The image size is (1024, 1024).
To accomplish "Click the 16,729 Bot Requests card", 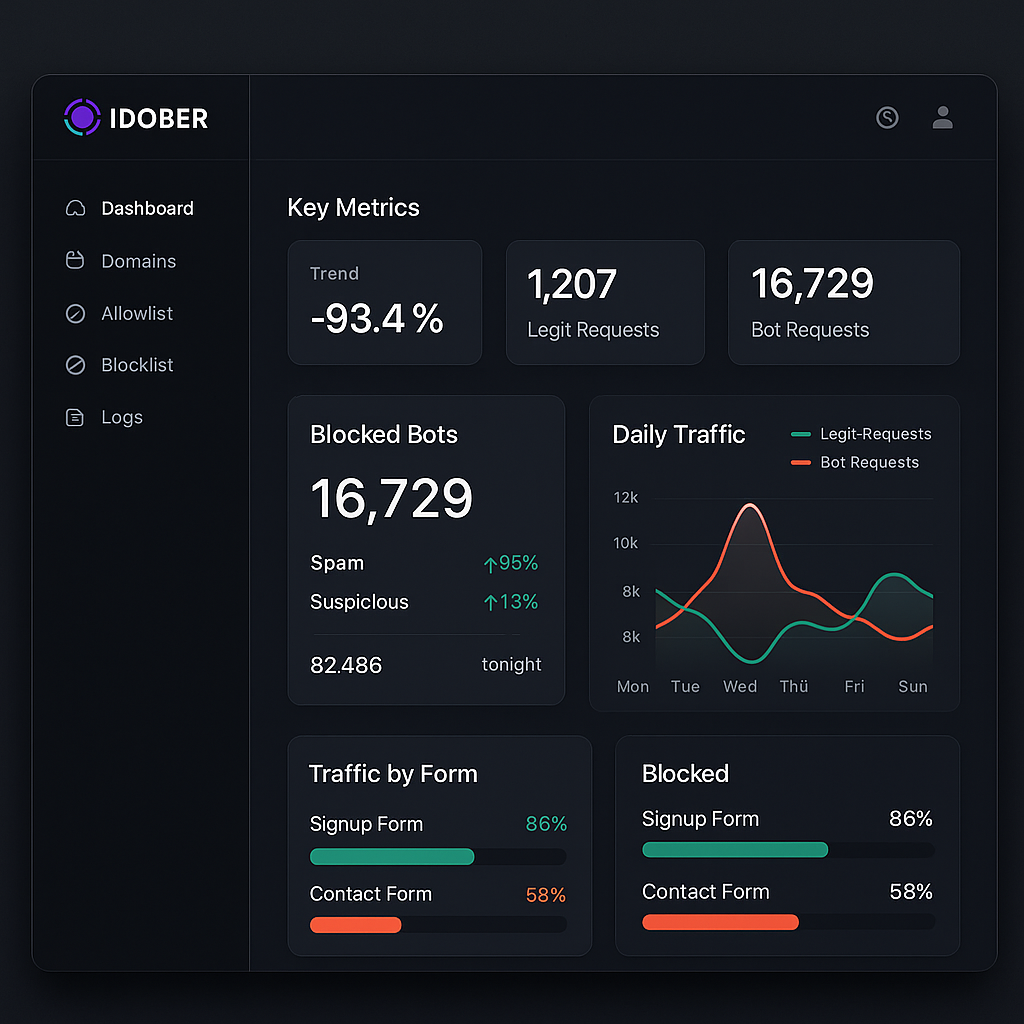I will 843,302.
